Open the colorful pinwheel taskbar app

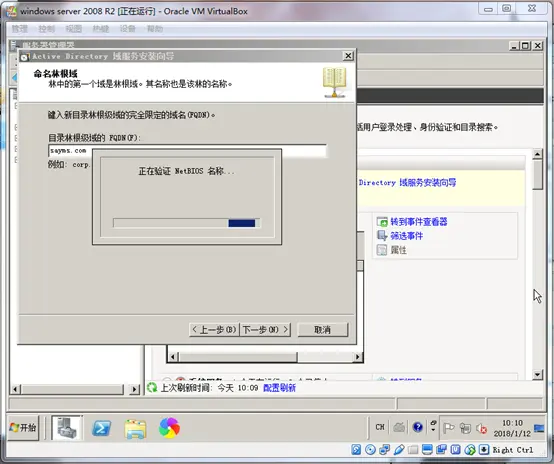169,428
